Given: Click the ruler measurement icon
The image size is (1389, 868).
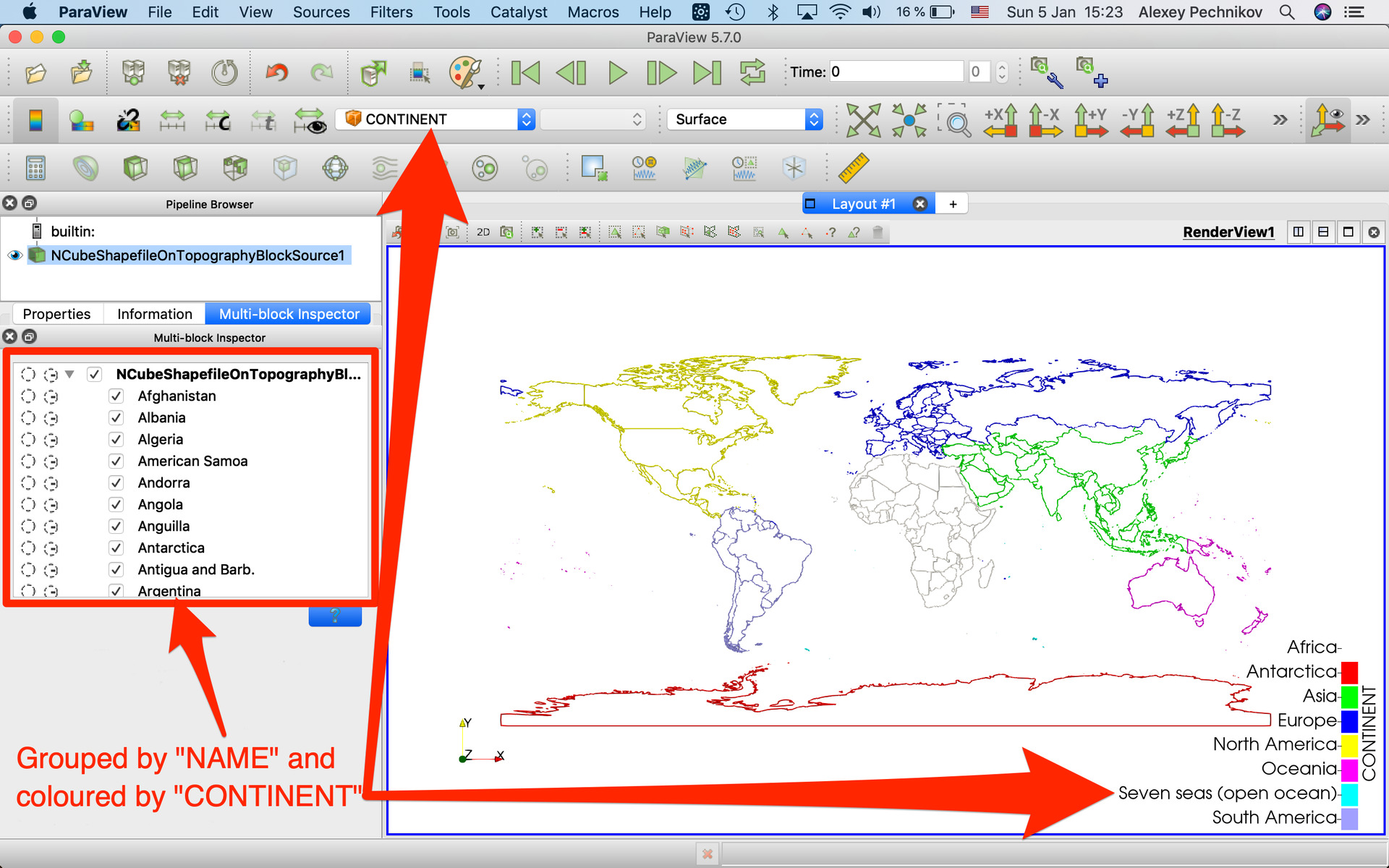Looking at the screenshot, I should [854, 168].
